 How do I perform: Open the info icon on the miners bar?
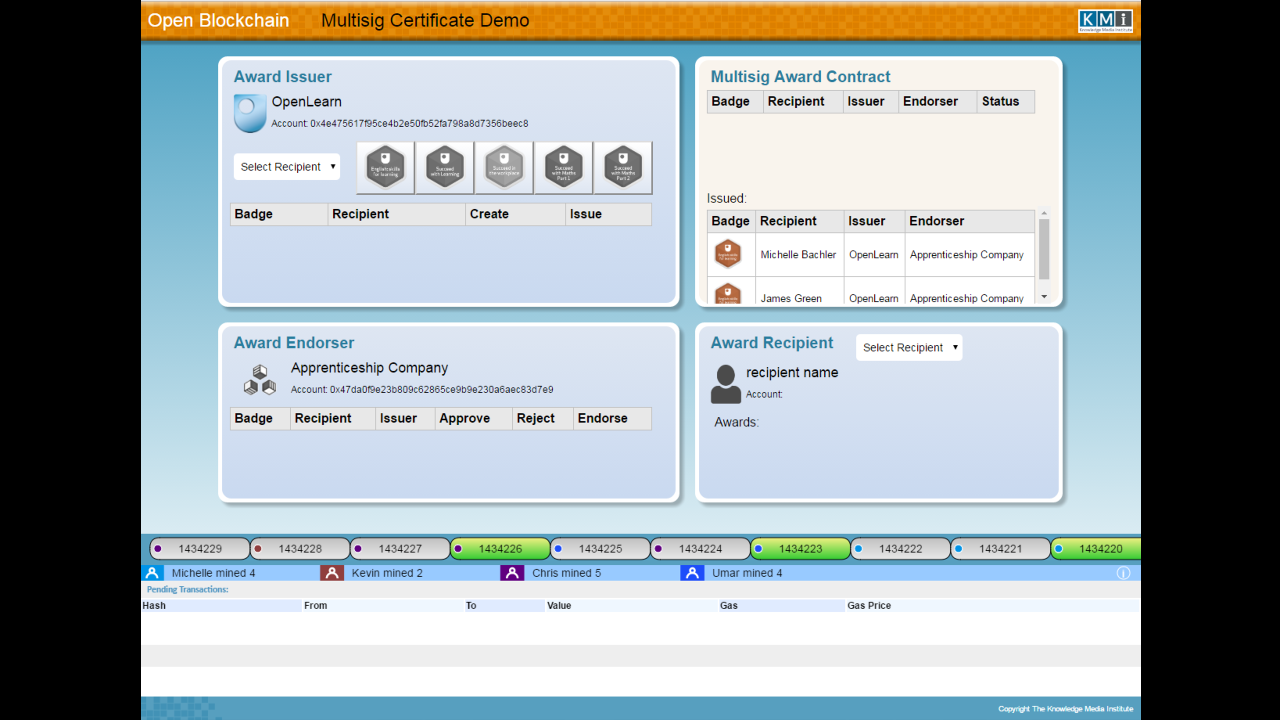point(1123,573)
